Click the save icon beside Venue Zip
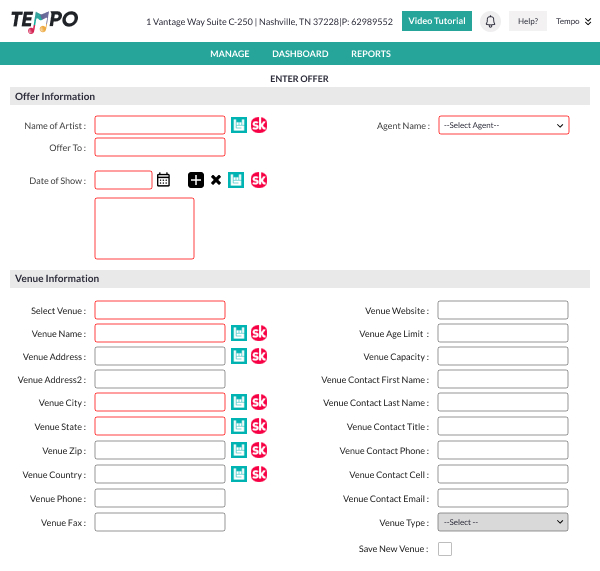Screen dimensions: 600x571 (239, 450)
